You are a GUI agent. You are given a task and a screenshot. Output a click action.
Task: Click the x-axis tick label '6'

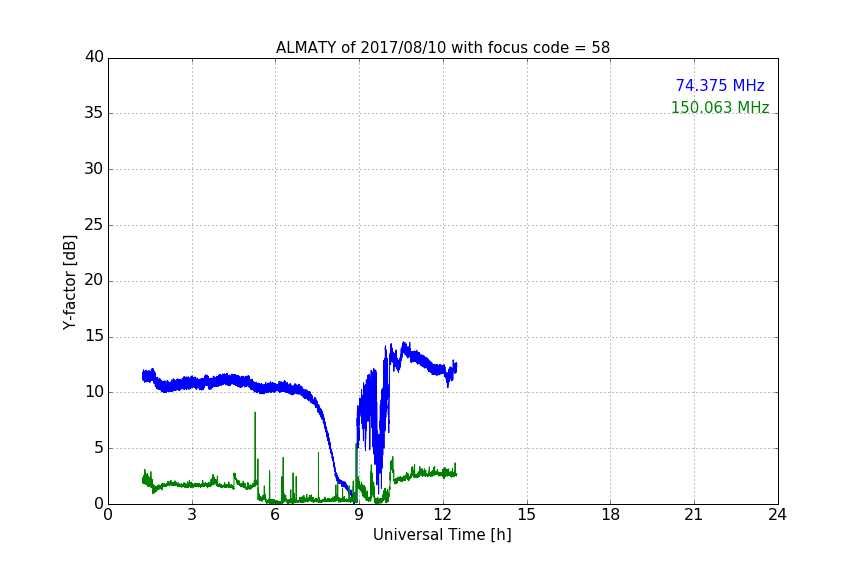pyautogui.click(x=275, y=515)
